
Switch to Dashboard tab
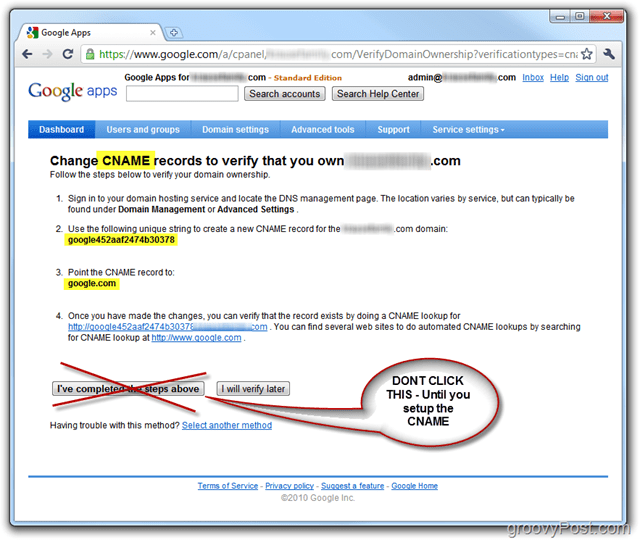click(62, 129)
